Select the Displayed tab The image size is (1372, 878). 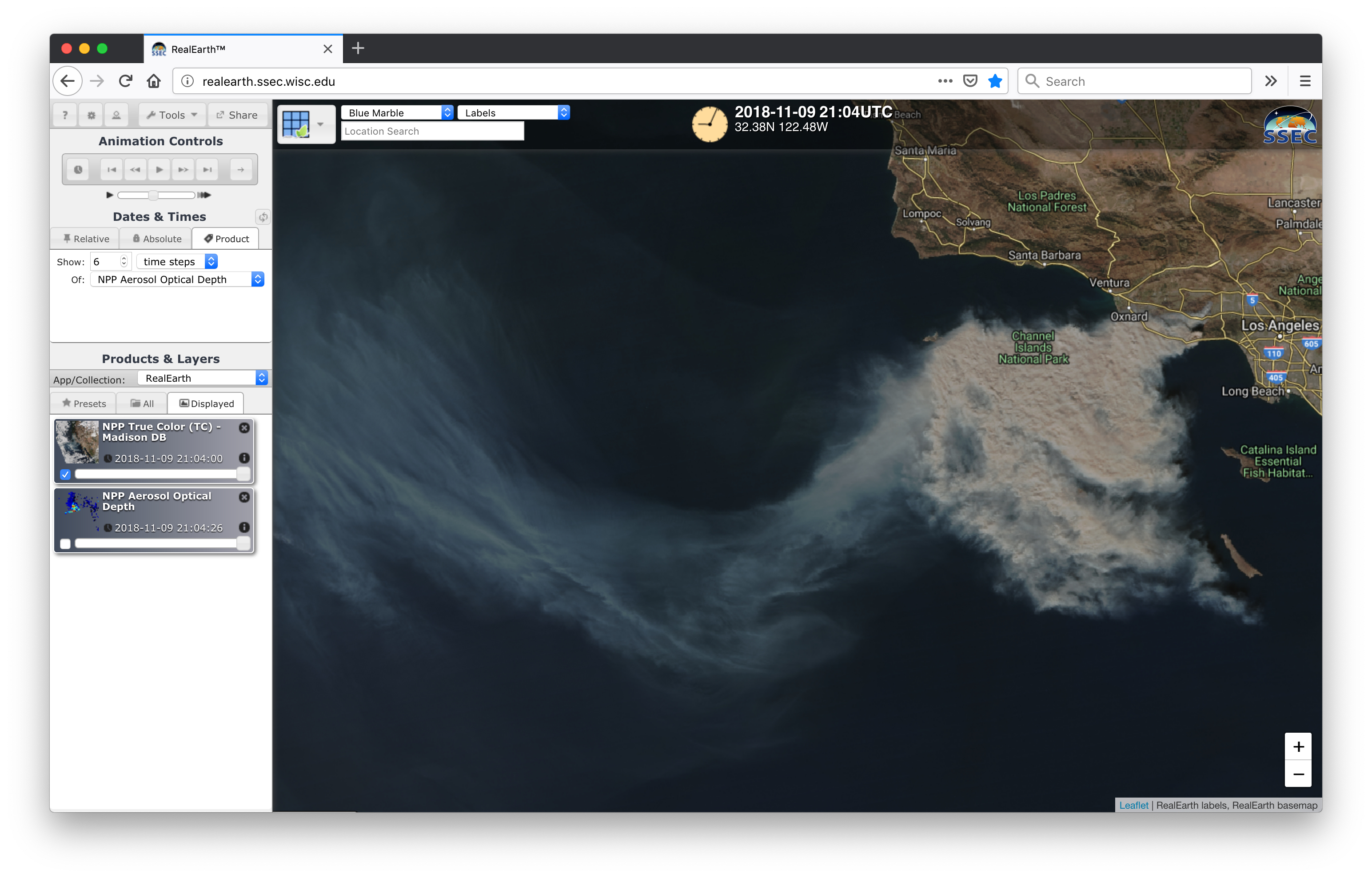(x=206, y=403)
